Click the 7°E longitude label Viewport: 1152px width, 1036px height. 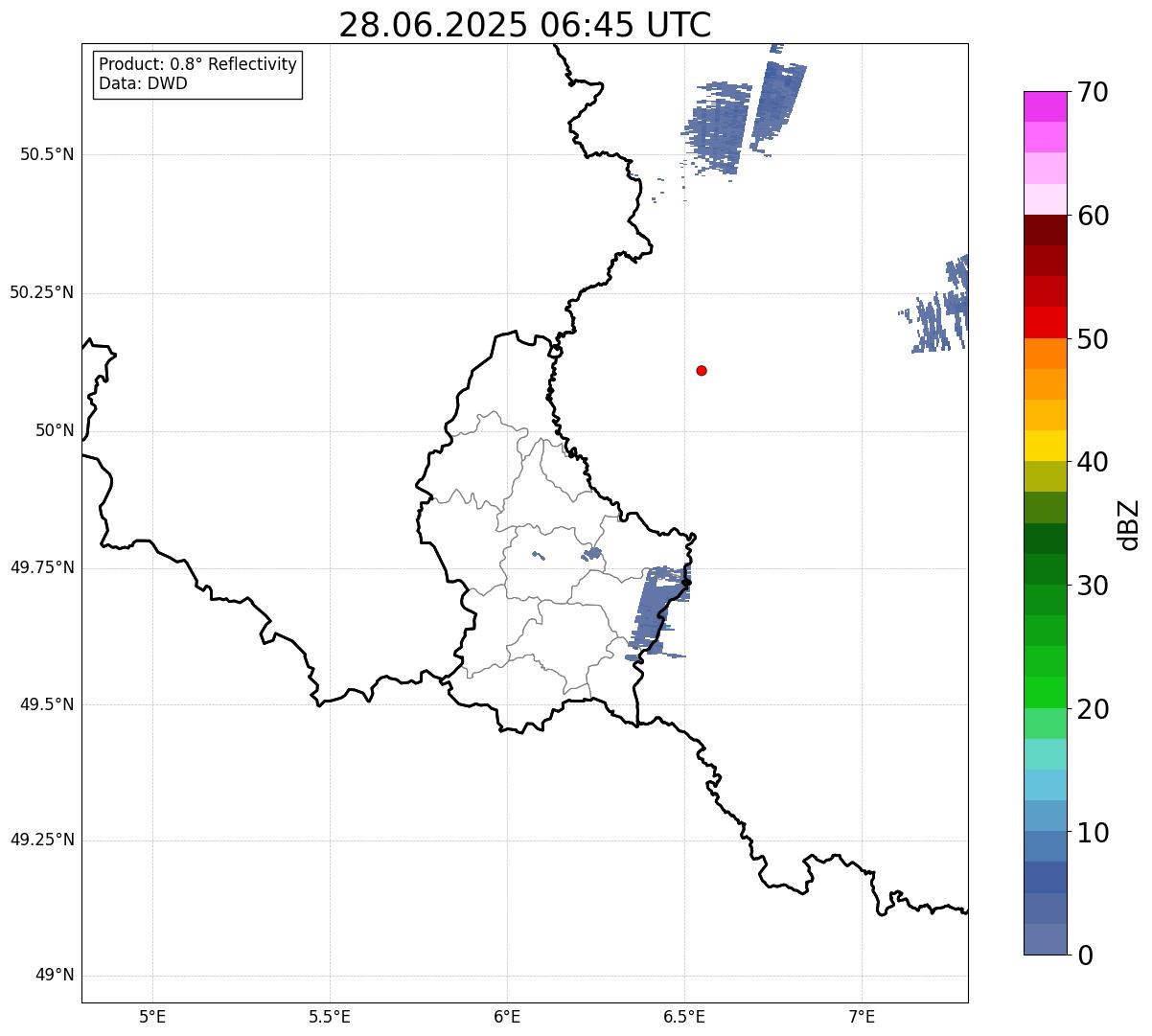[862, 1017]
